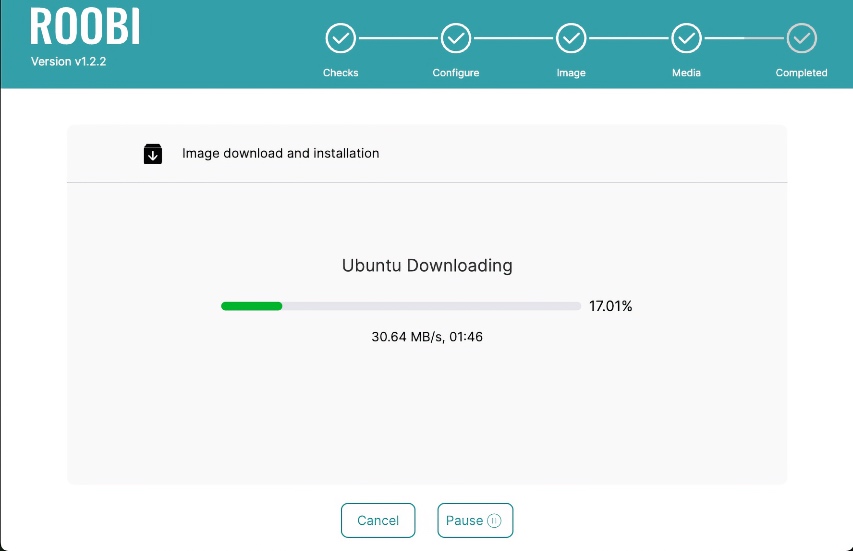Click the Version v1.2.2 text
This screenshot has height=551, width=853.
tap(69, 61)
